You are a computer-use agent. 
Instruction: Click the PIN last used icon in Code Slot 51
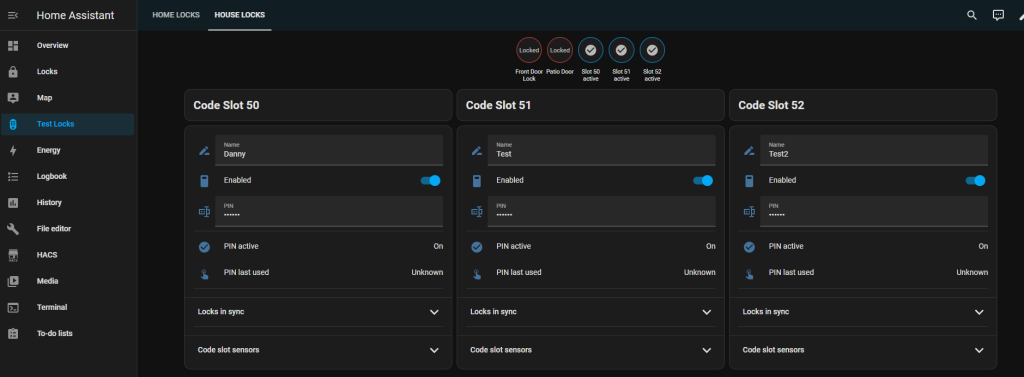(477, 273)
